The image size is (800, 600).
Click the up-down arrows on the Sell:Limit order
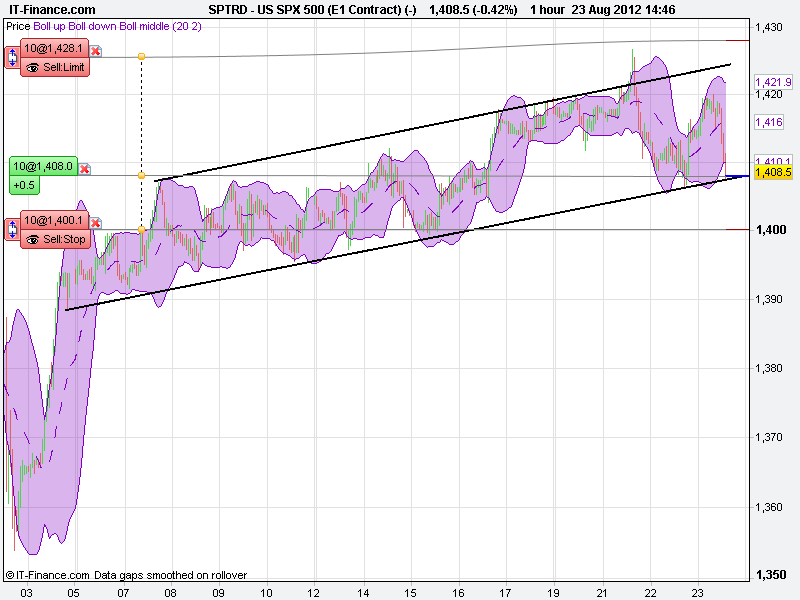tap(12, 57)
